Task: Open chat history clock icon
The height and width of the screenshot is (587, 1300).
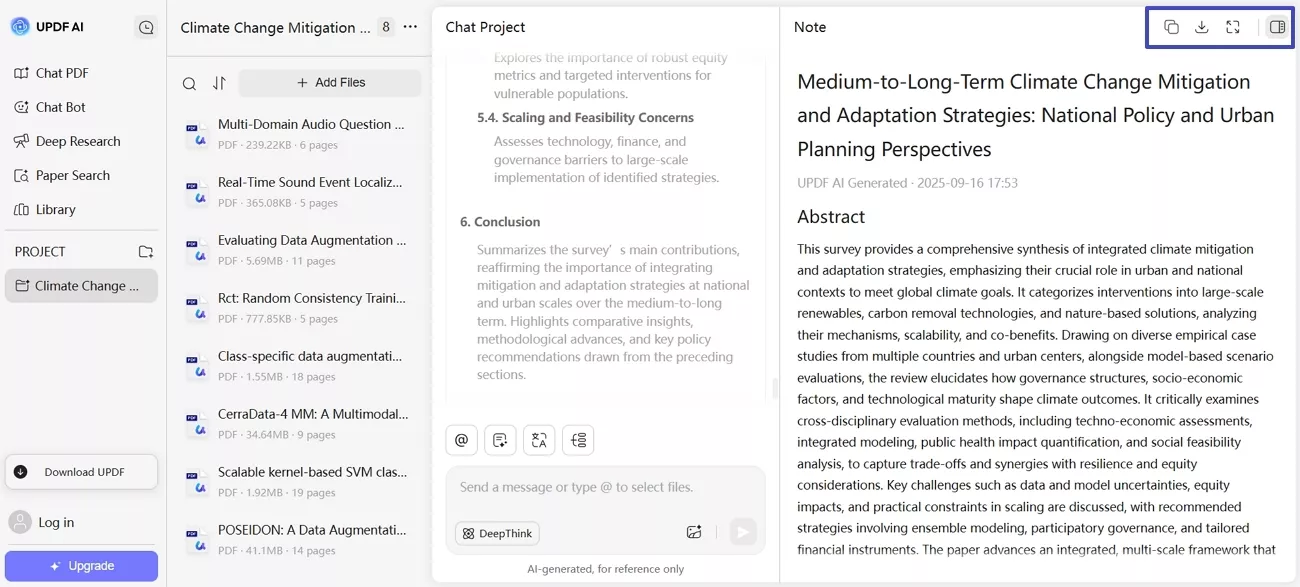Action: (x=146, y=28)
